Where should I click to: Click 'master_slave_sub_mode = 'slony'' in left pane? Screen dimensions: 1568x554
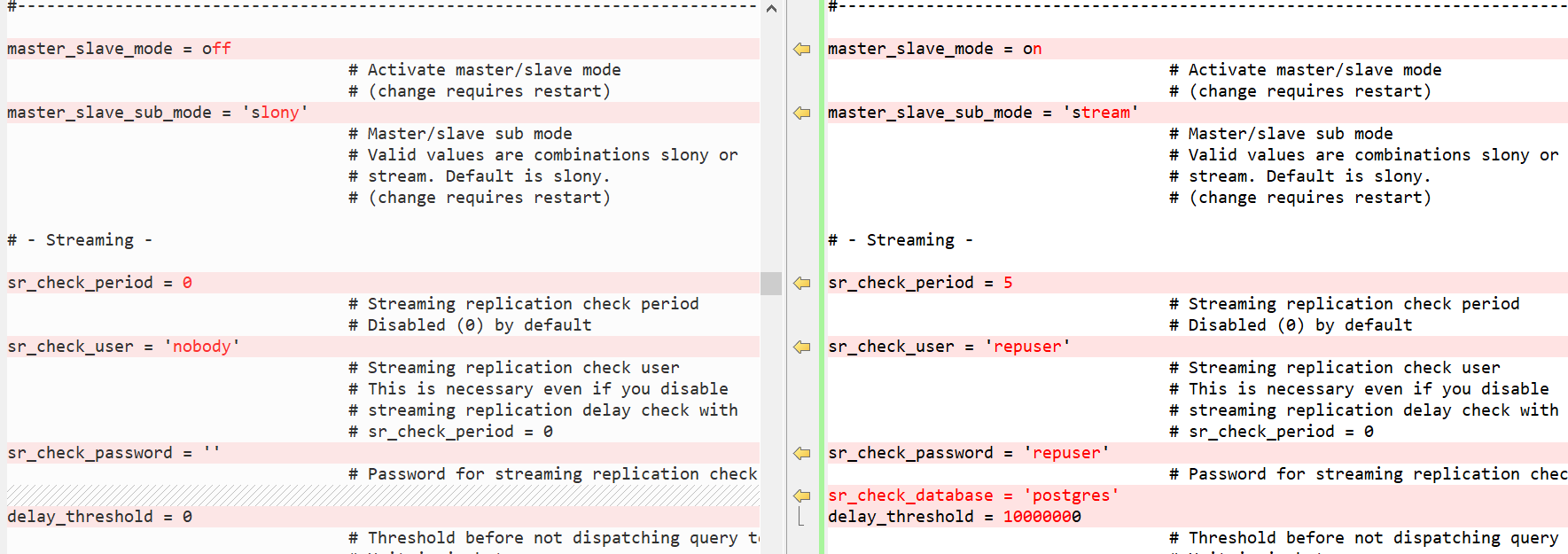[158, 113]
